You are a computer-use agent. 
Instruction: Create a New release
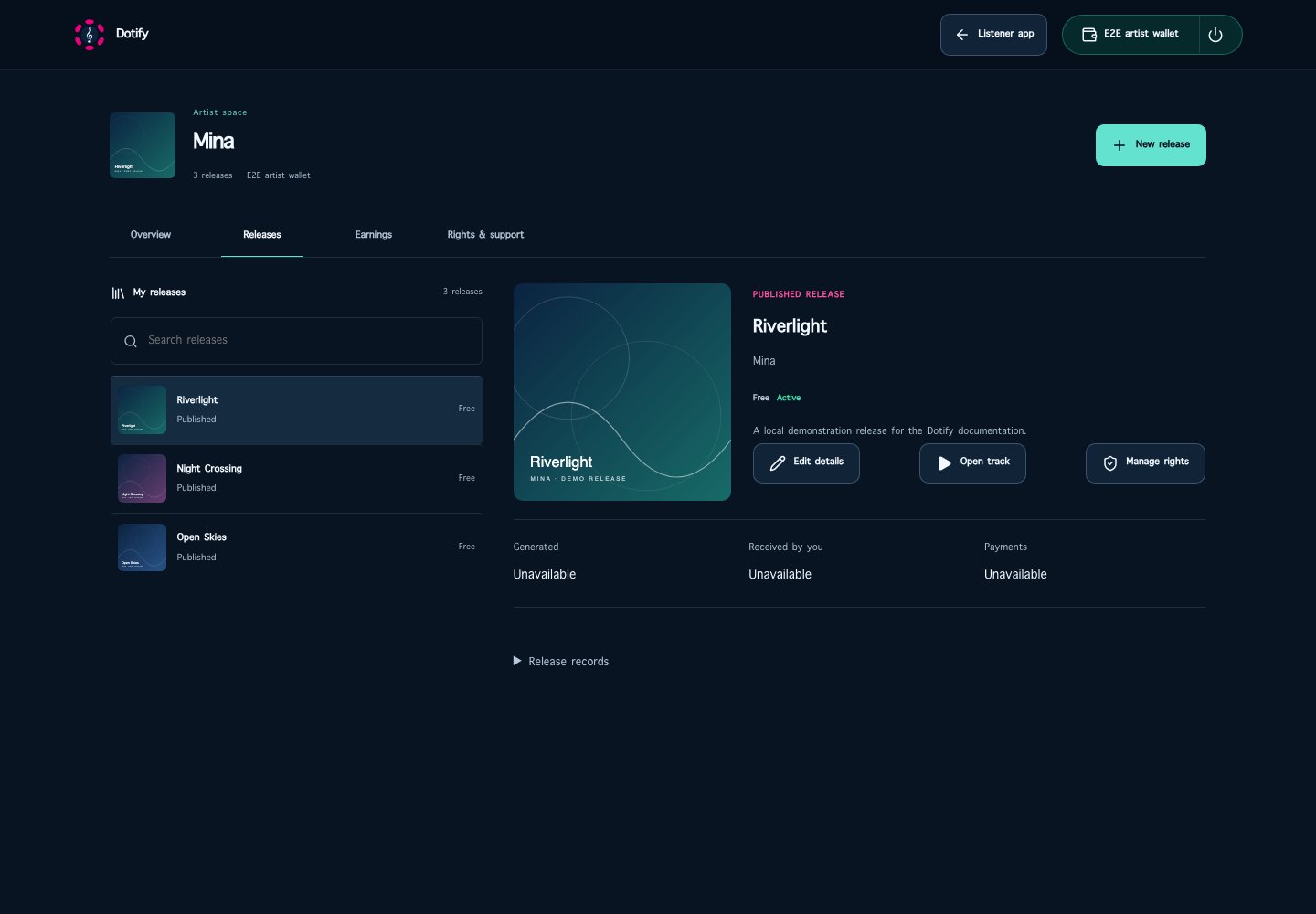[x=1151, y=145]
